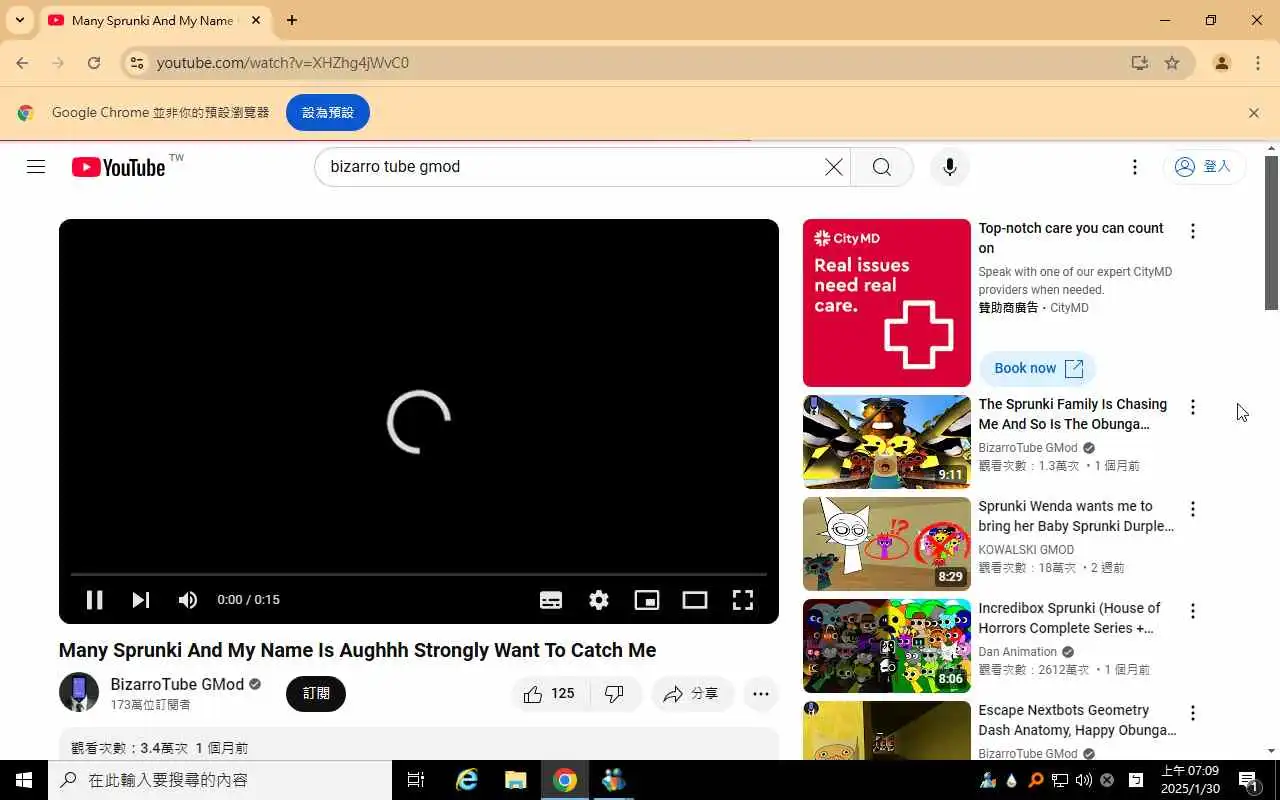The height and width of the screenshot is (800, 1280).
Task: Open the notification center icon
Action: [x=1248, y=780]
